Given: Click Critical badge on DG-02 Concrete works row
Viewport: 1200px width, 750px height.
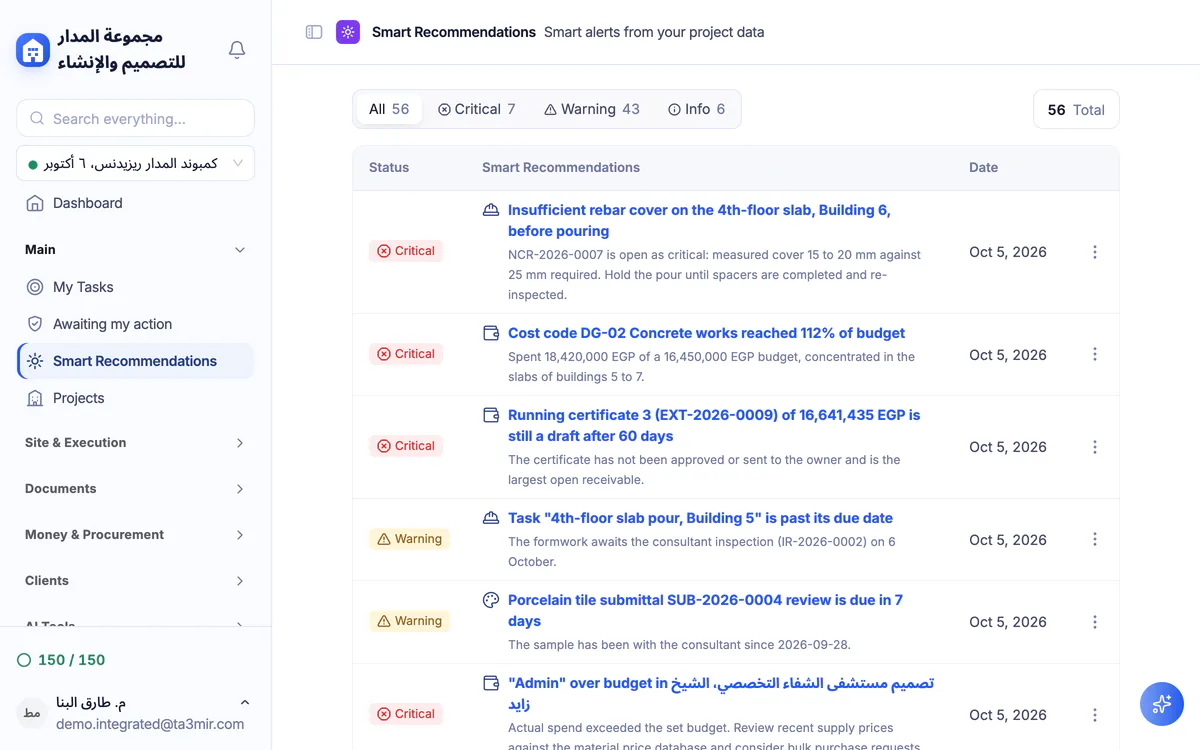Looking at the screenshot, I should [406, 354].
